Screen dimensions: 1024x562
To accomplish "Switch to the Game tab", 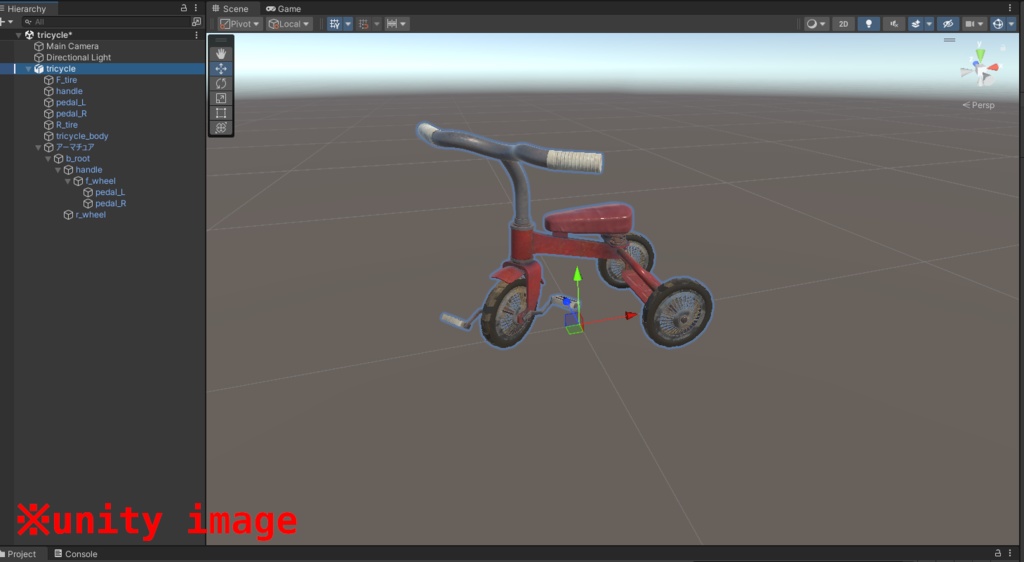I will pos(283,8).
